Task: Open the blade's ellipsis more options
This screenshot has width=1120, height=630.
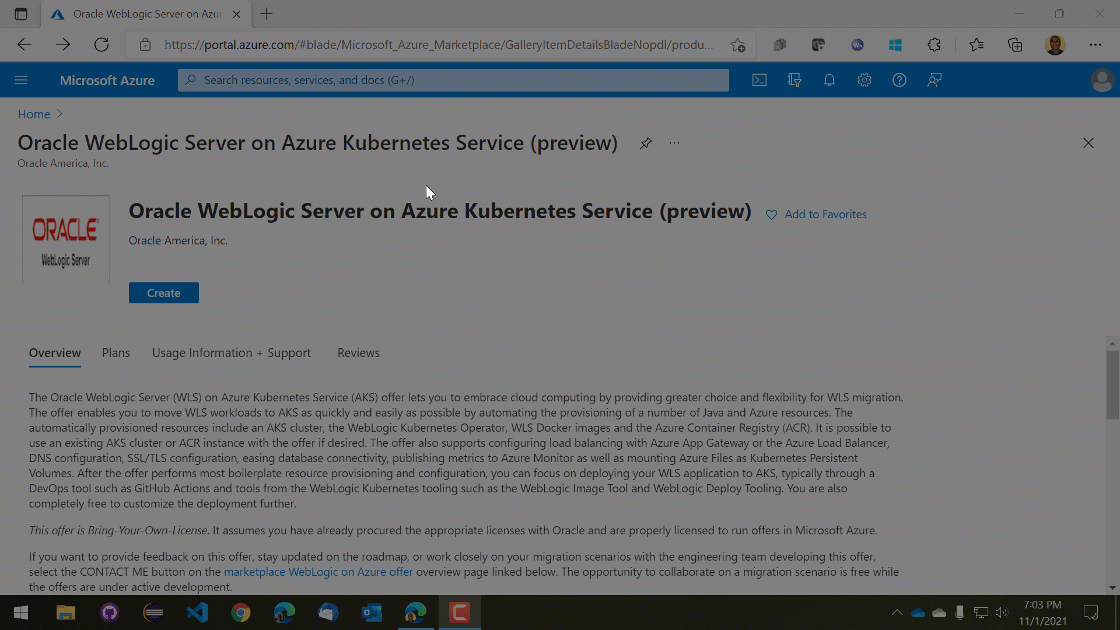Action: tap(674, 143)
